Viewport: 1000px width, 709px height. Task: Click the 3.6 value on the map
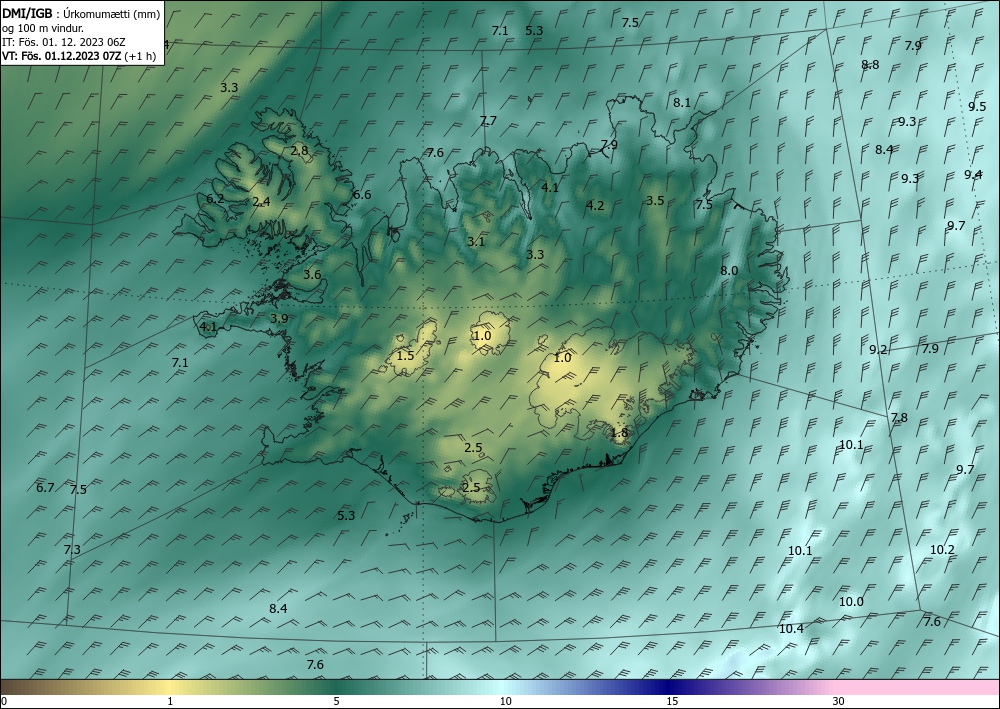point(312,275)
